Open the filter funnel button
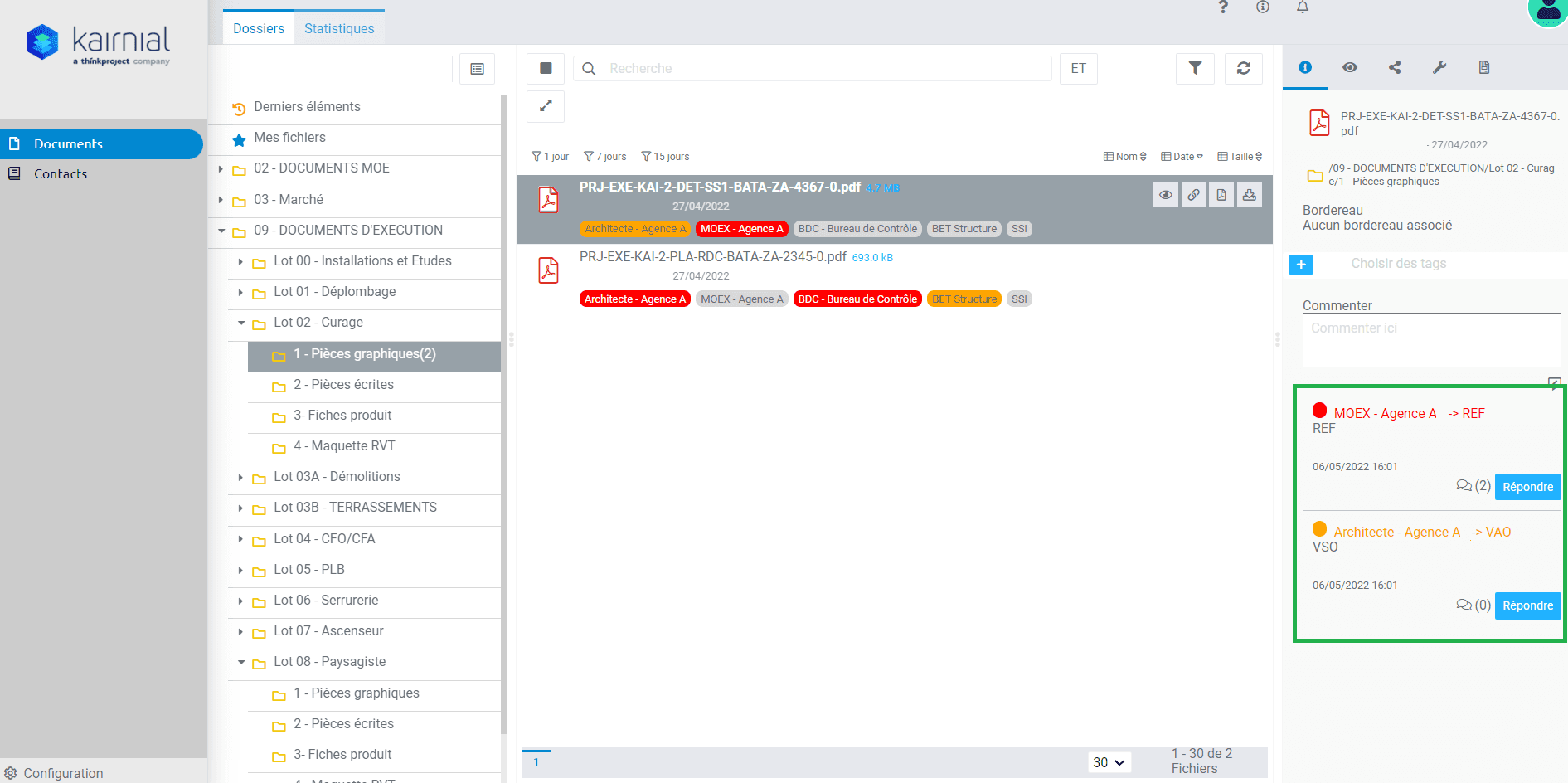1568x783 pixels. 1195,69
